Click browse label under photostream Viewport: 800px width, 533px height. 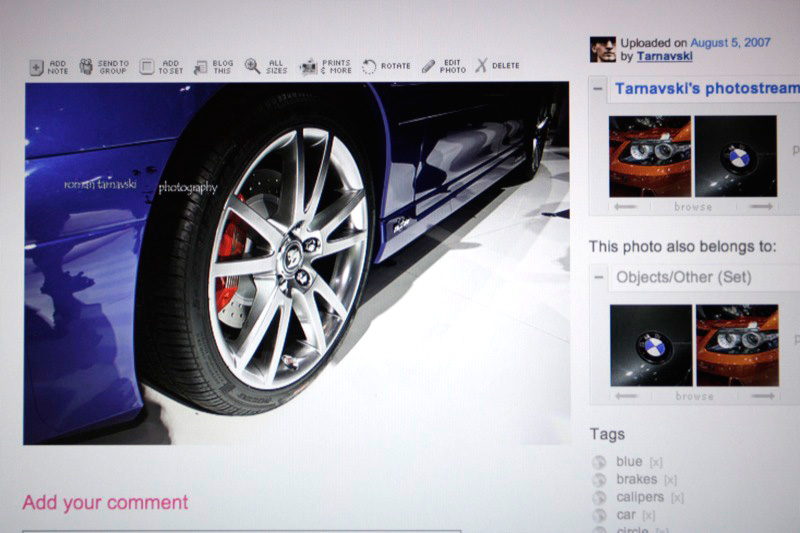[693, 207]
